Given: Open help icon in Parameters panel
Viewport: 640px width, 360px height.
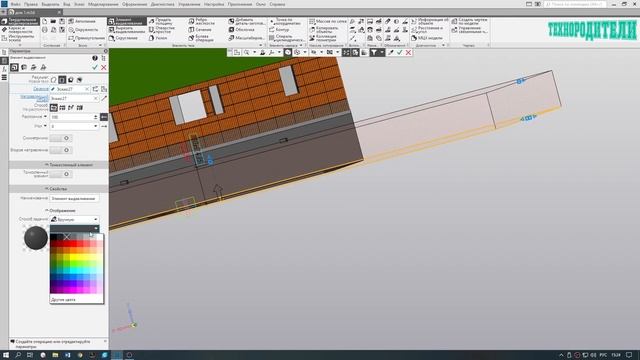Looking at the screenshot, I should coord(95,58).
